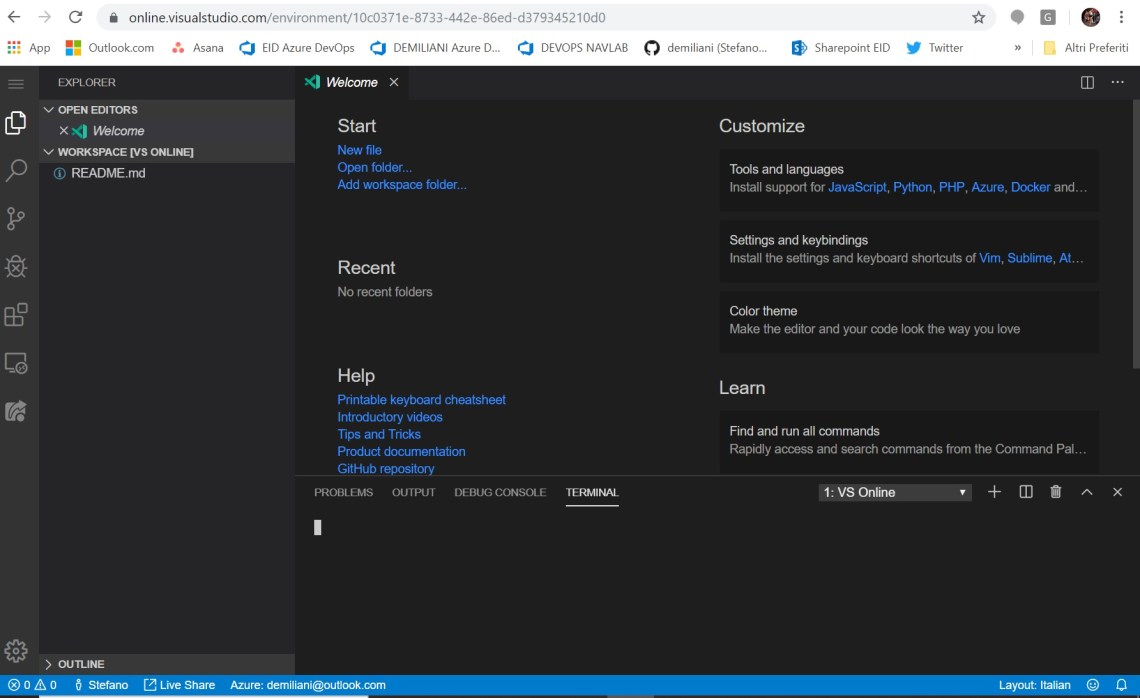Open notifications via the bell icon
Viewport: 1140px width, 698px height.
[x=1119, y=685]
